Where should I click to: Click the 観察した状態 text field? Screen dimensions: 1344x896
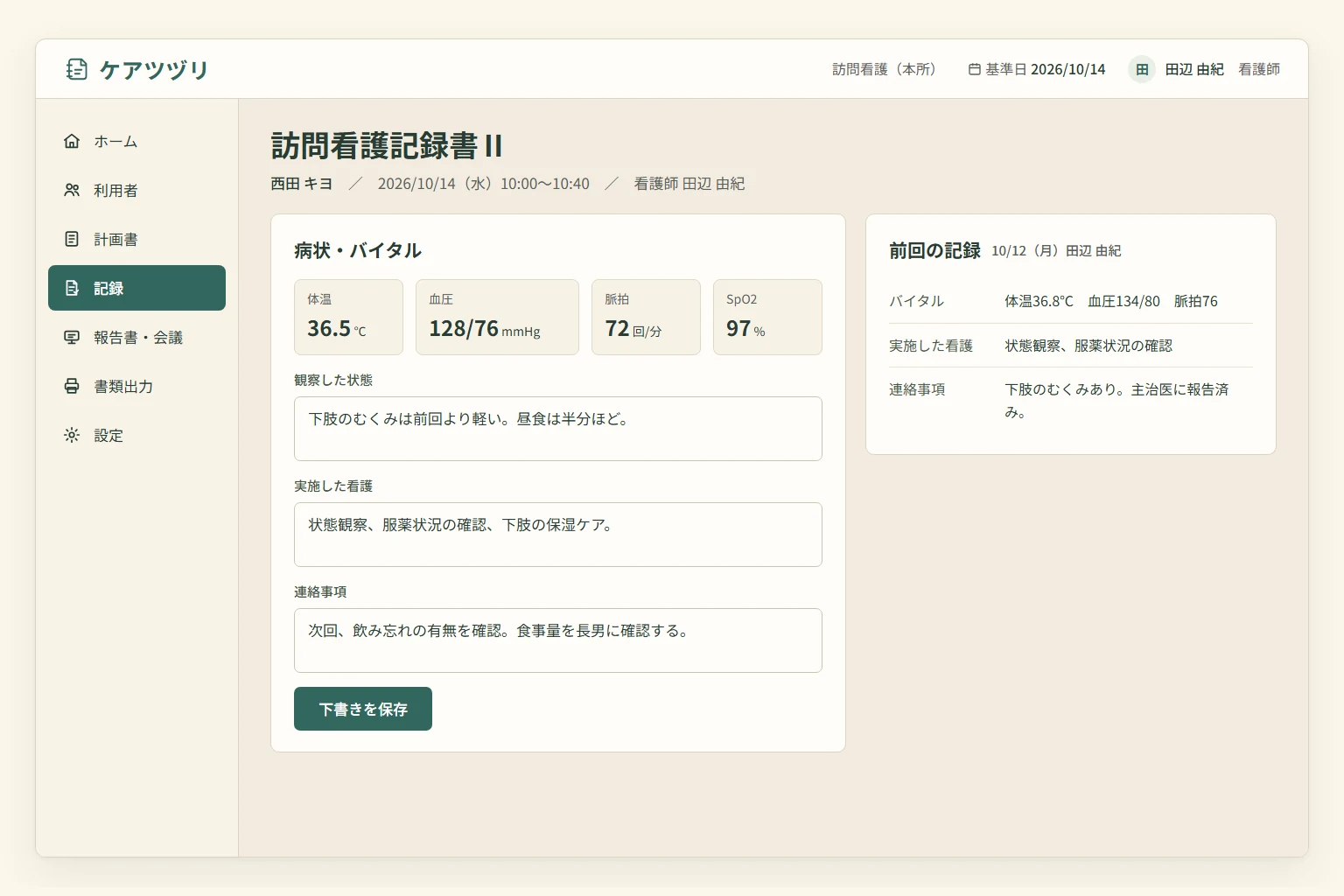[558, 429]
